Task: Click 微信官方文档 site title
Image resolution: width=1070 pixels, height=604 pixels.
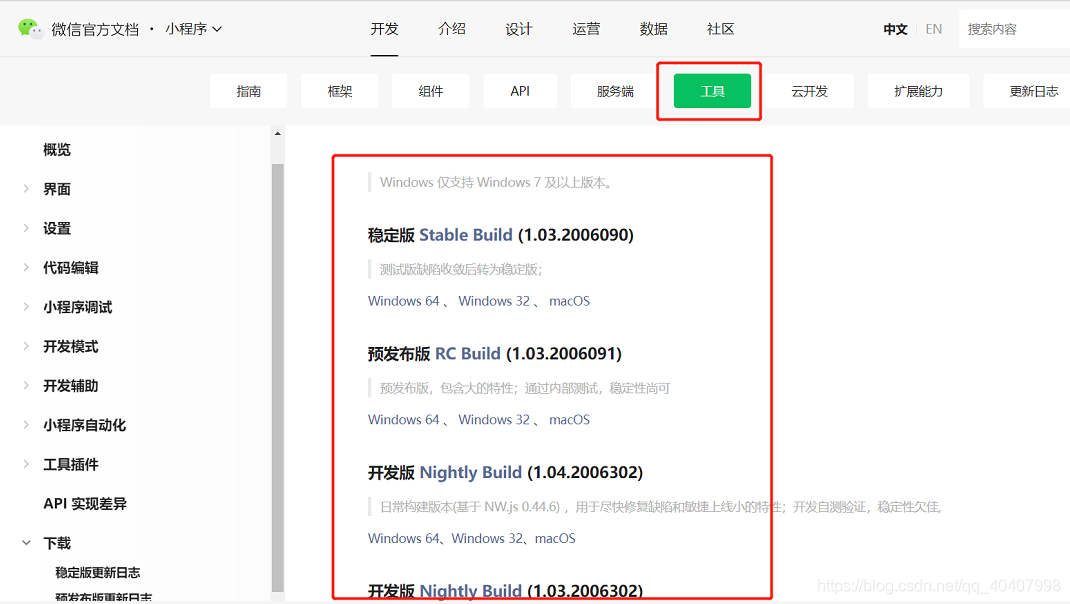Action: click(x=95, y=29)
